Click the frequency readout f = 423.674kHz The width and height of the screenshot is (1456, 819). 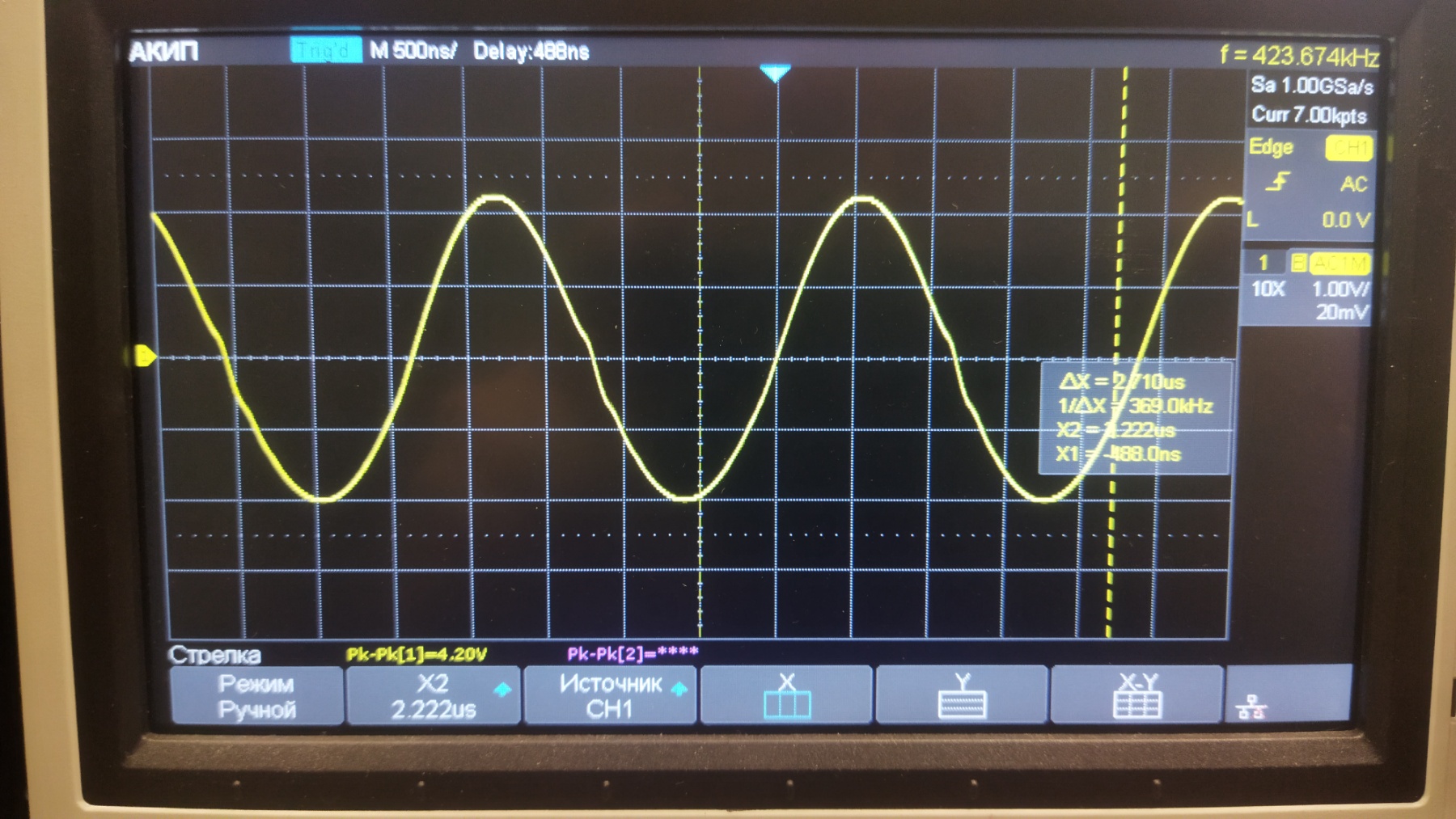pos(1299,56)
